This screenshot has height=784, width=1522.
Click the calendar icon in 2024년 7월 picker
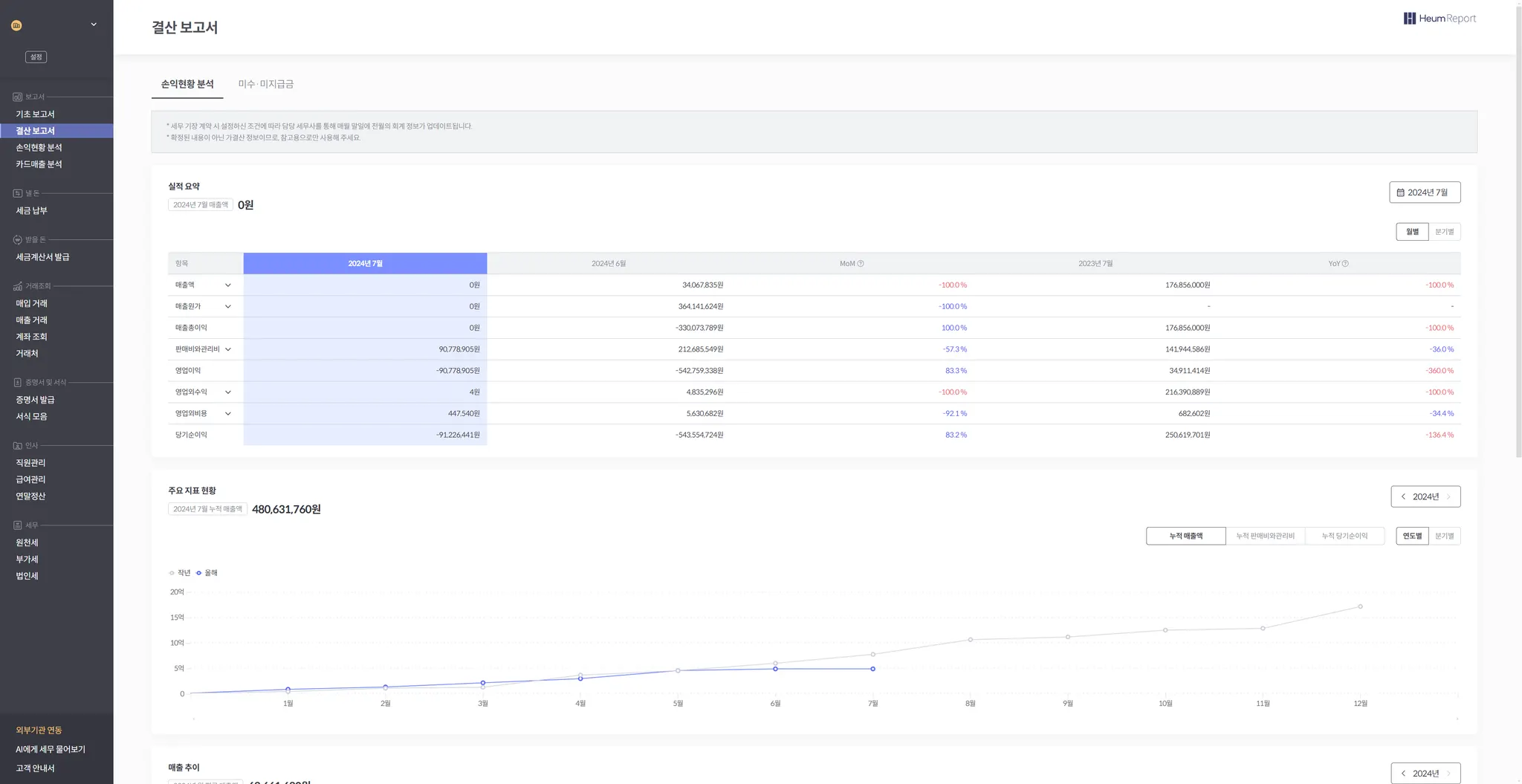pyautogui.click(x=1400, y=192)
